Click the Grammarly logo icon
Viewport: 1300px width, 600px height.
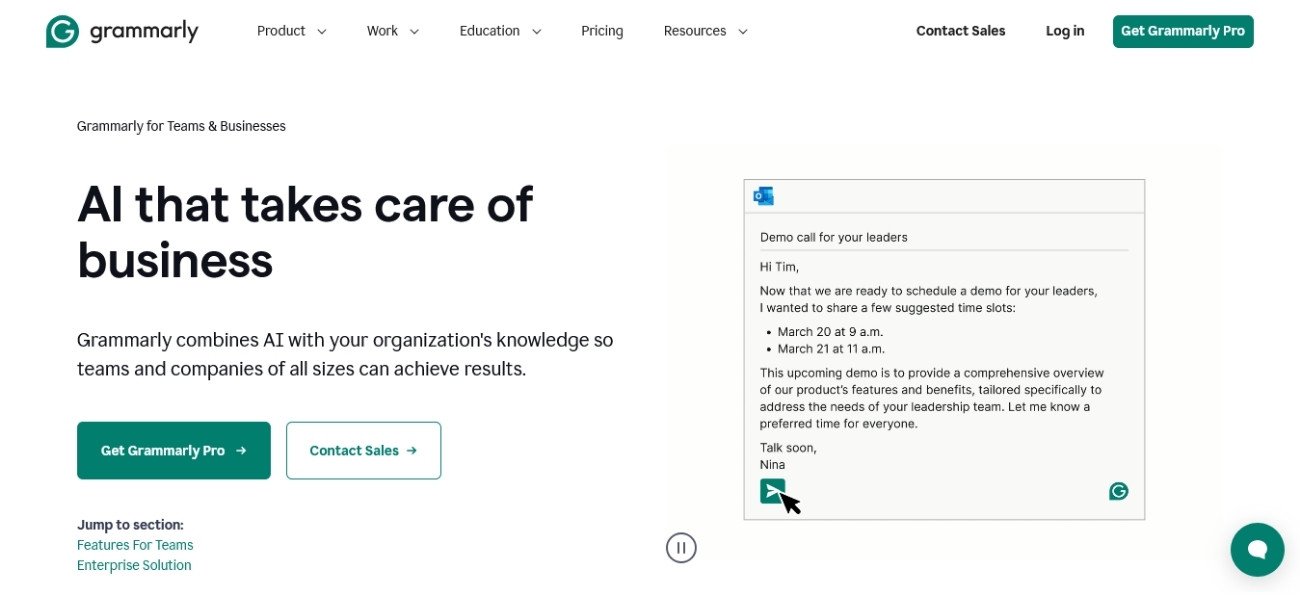click(x=62, y=32)
